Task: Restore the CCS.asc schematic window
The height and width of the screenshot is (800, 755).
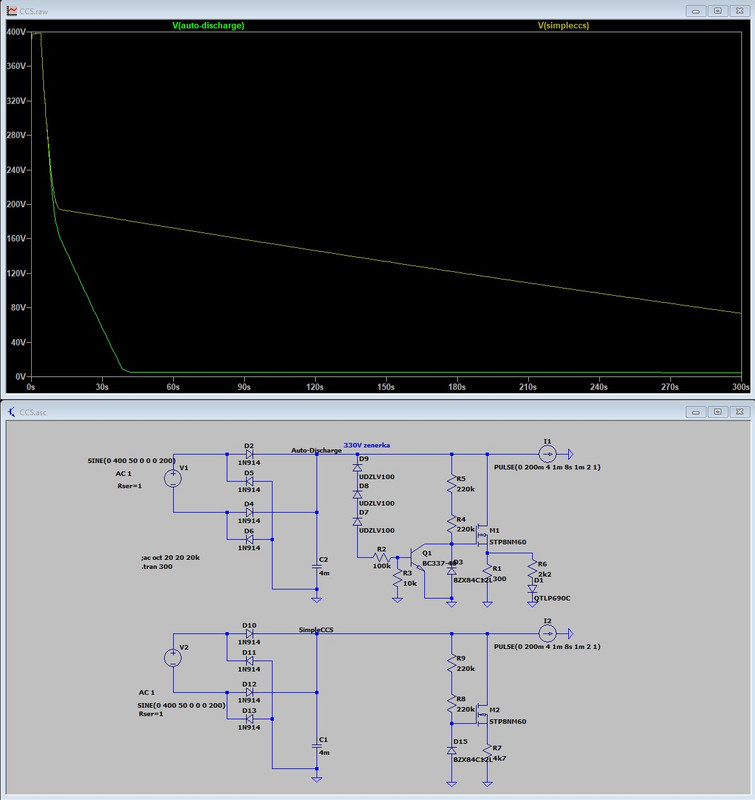Action: (718, 412)
